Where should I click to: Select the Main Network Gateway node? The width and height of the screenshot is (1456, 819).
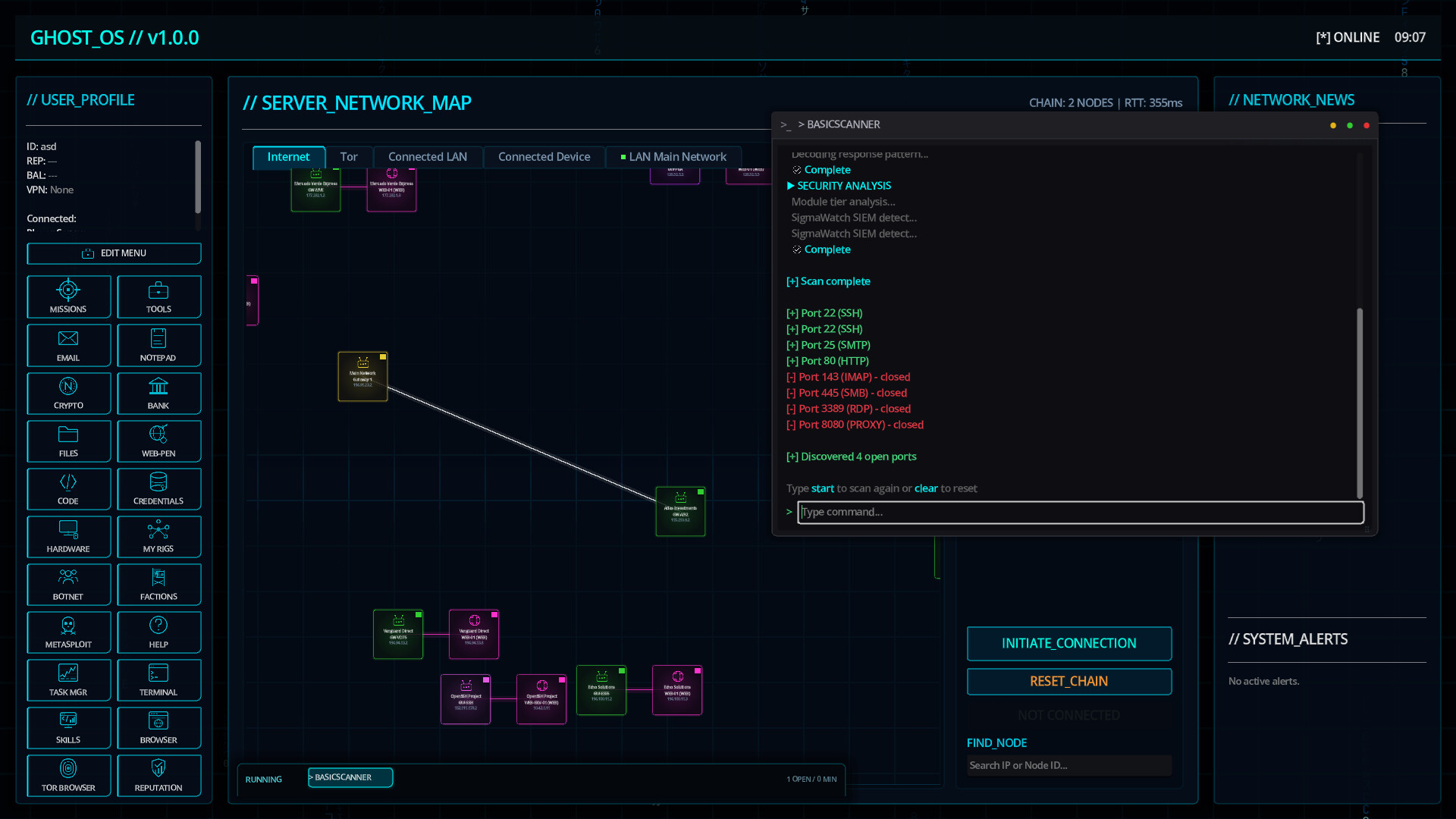tap(362, 376)
